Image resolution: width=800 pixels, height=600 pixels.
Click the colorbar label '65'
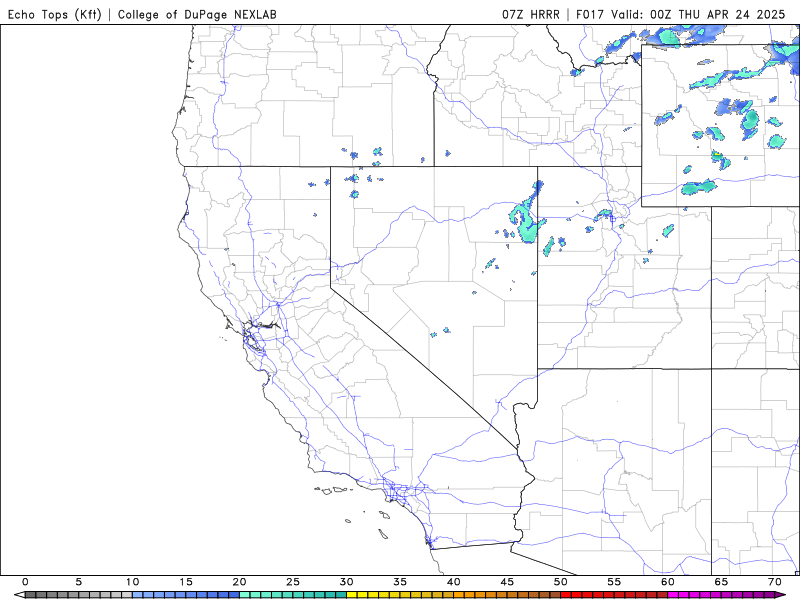click(721, 582)
